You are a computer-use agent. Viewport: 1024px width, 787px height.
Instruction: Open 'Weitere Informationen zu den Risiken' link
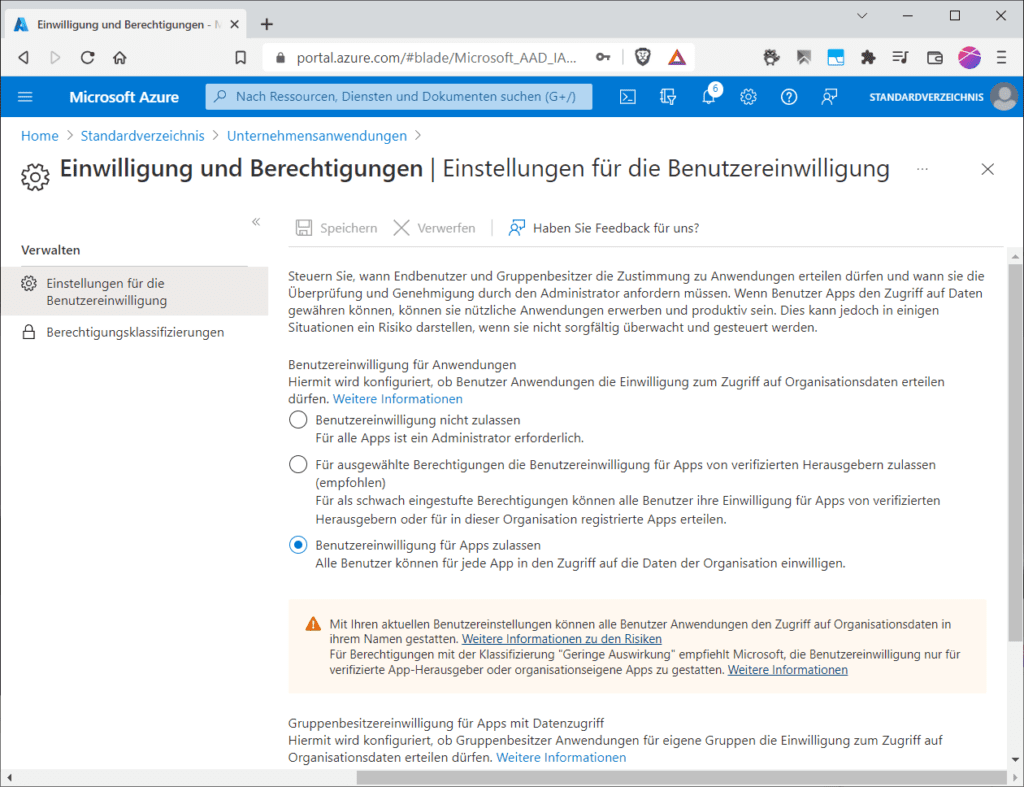pos(562,639)
